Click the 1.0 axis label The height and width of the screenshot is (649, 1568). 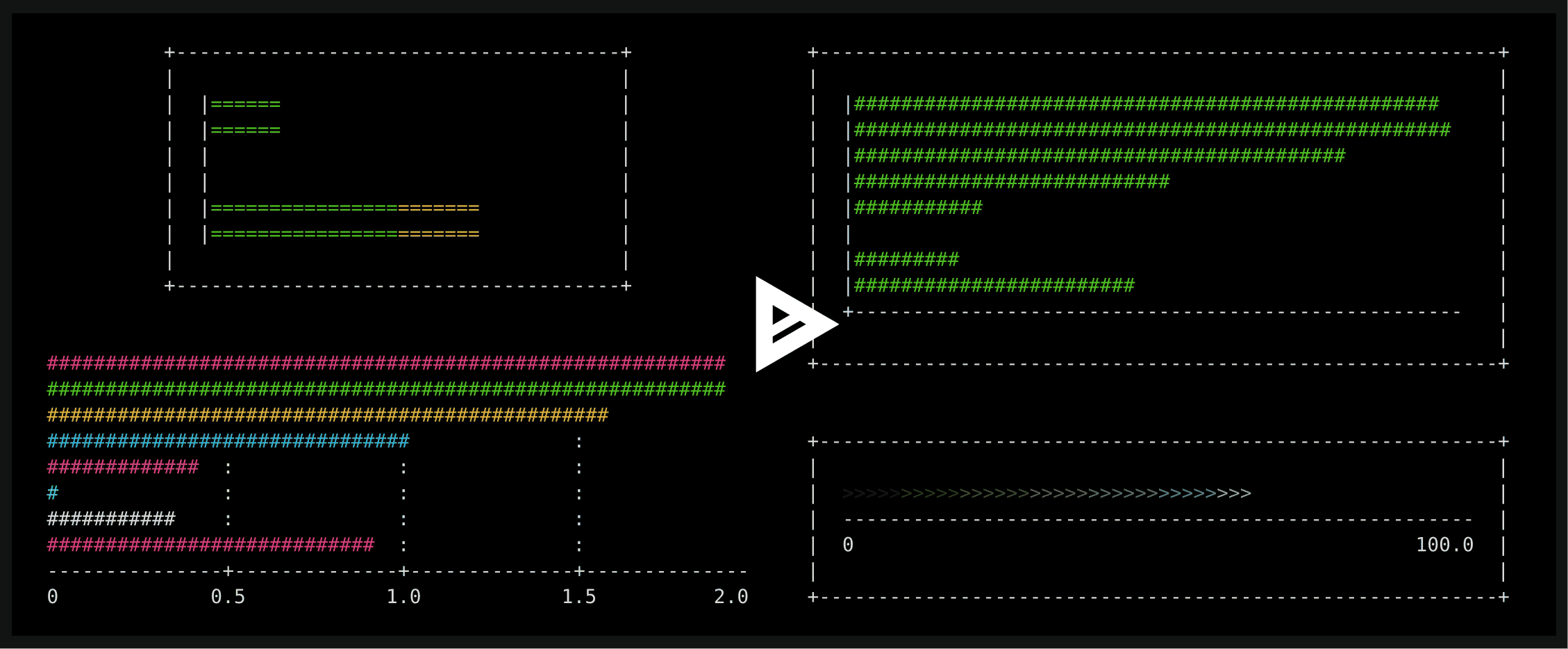coord(403,597)
